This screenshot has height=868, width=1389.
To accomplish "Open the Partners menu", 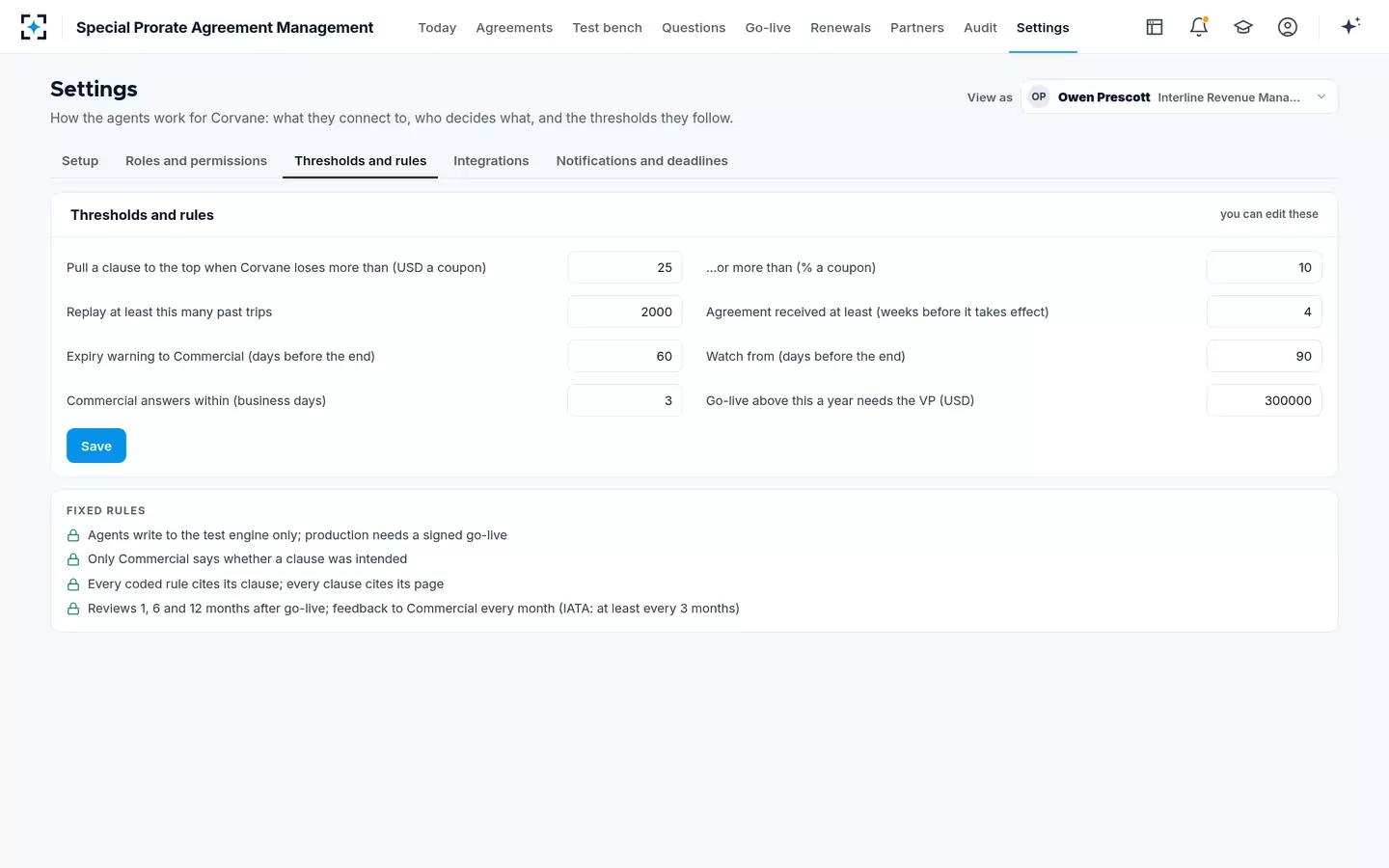I will tap(916, 27).
